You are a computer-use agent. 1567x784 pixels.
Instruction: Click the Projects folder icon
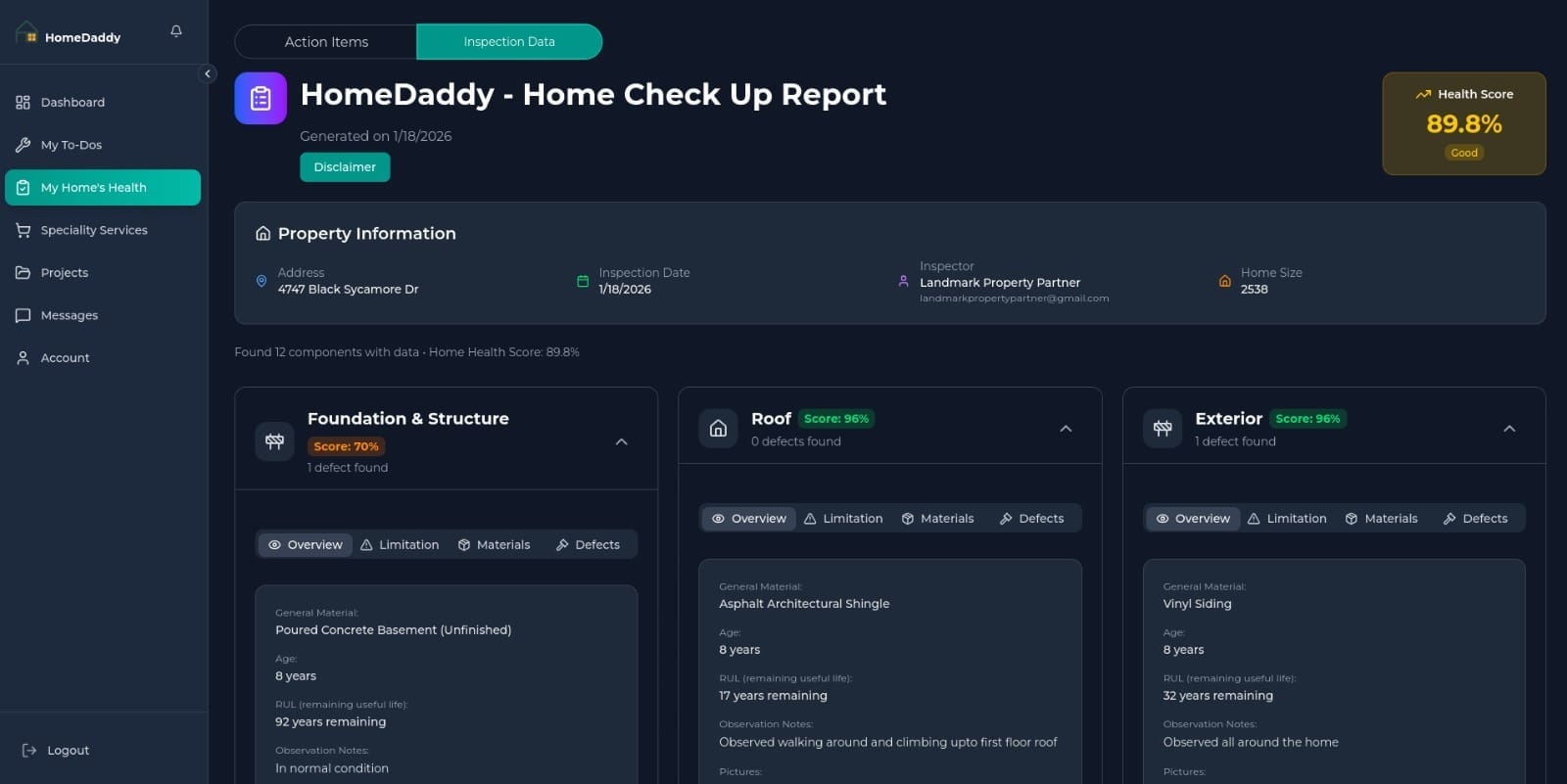(23, 272)
